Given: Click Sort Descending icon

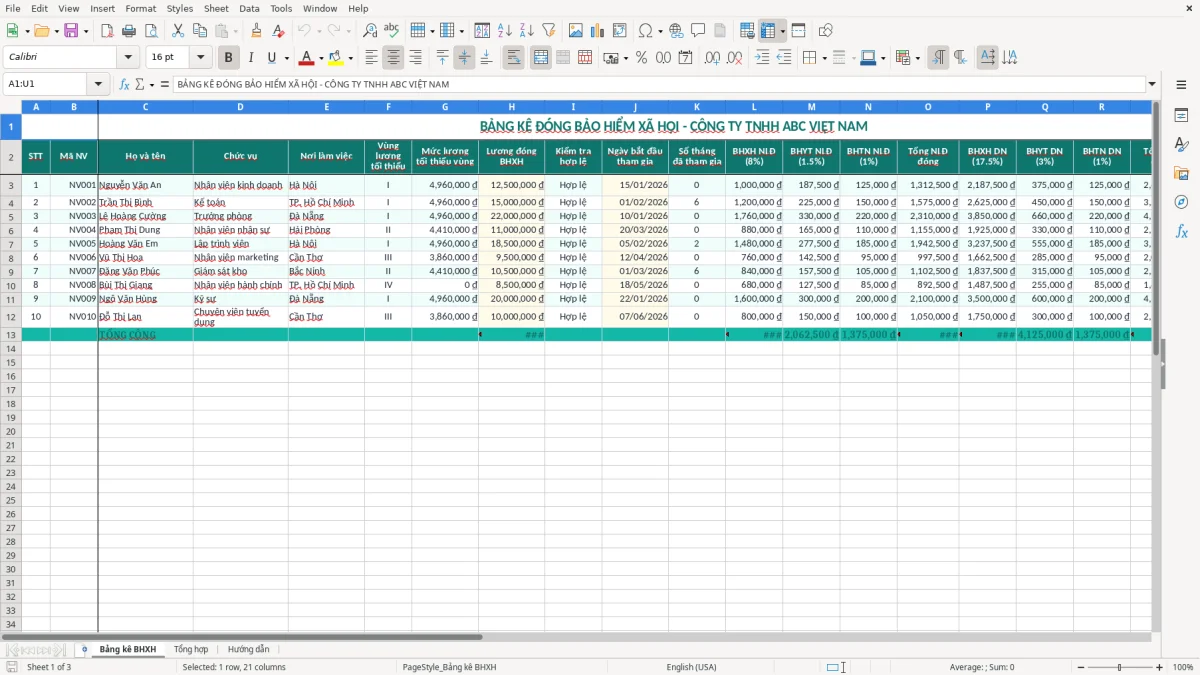Looking at the screenshot, I should (527, 31).
